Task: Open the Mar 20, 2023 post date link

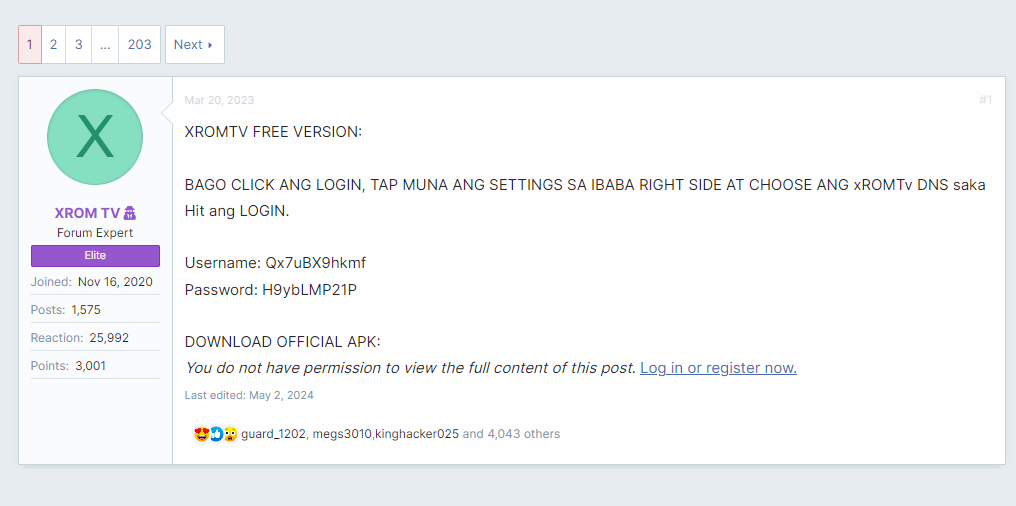Action: coord(219,100)
